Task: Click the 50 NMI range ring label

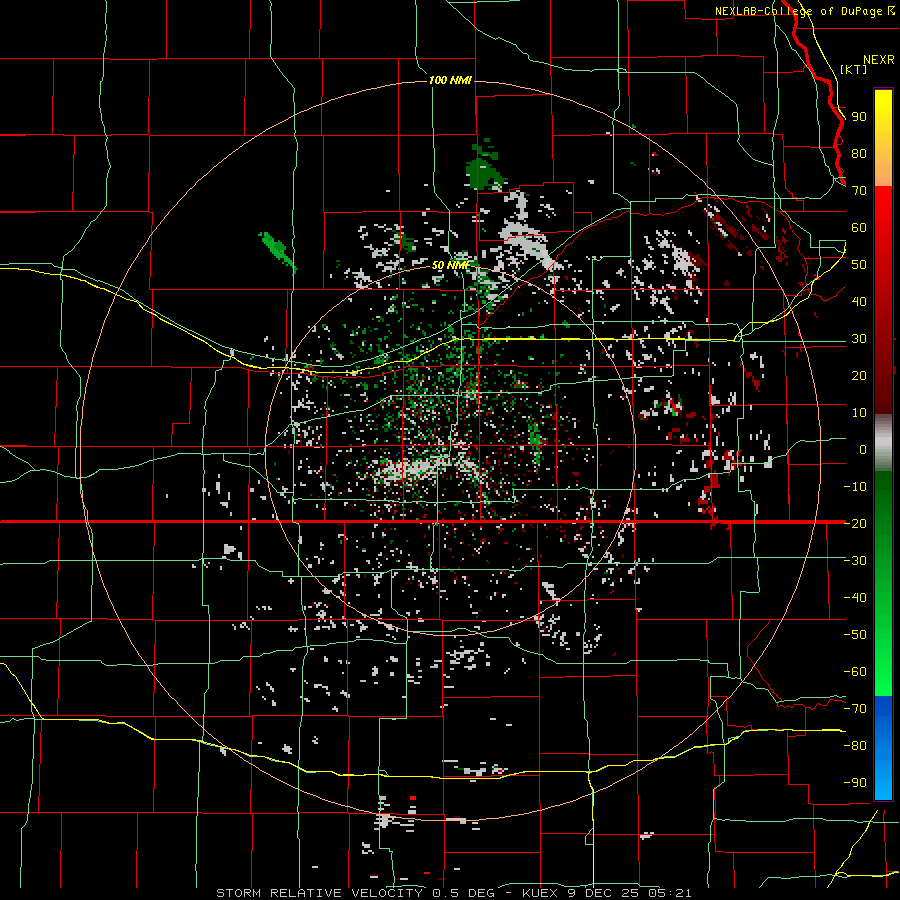Action: click(451, 265)
